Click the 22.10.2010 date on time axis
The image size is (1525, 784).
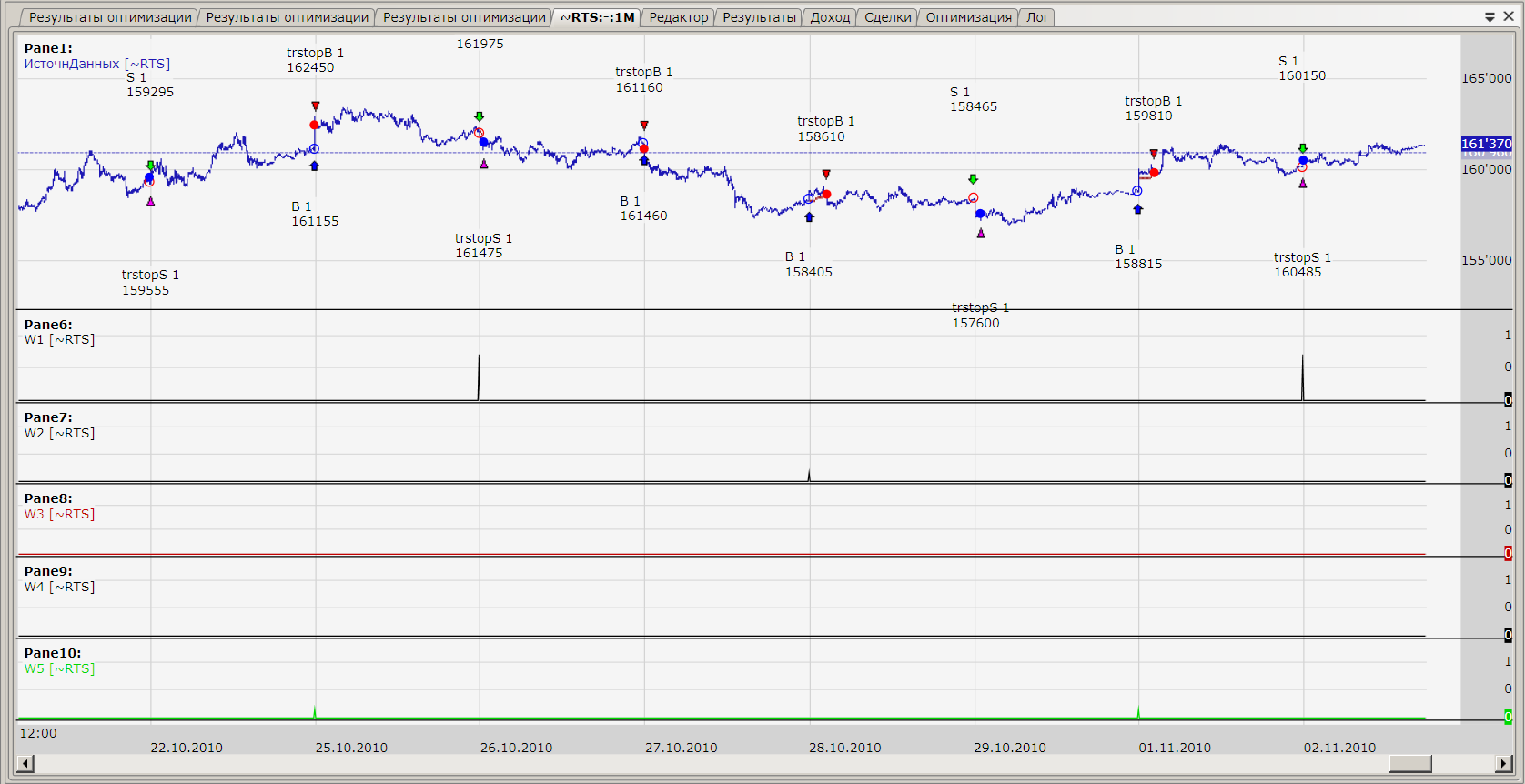click(187, 748)
